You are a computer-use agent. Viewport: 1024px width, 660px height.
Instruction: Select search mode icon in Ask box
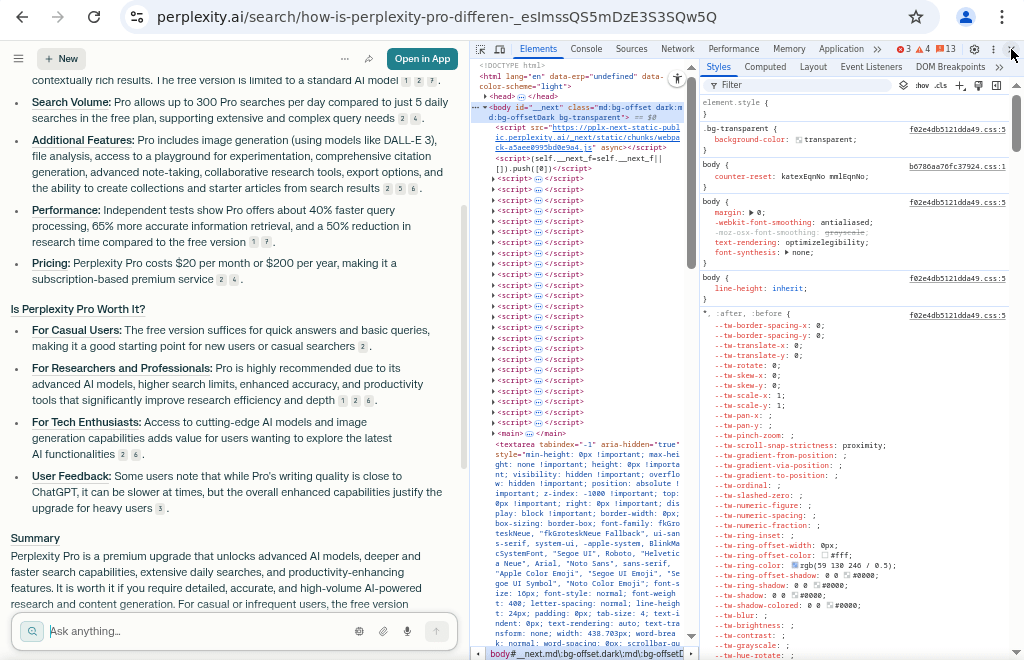(32, 631)
